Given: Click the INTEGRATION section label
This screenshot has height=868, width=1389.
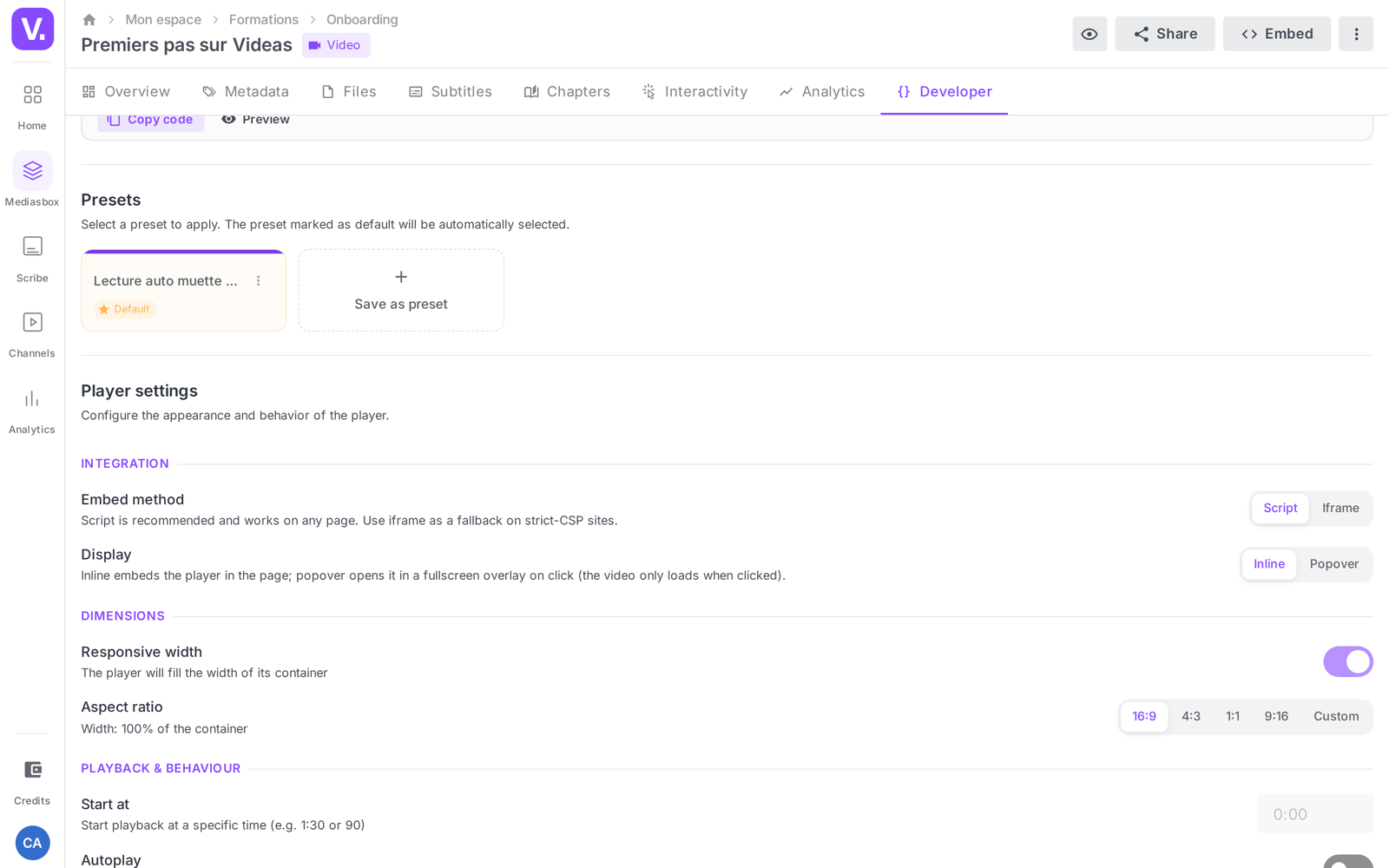Looking at the screenshot, I should tap(125, 464).
